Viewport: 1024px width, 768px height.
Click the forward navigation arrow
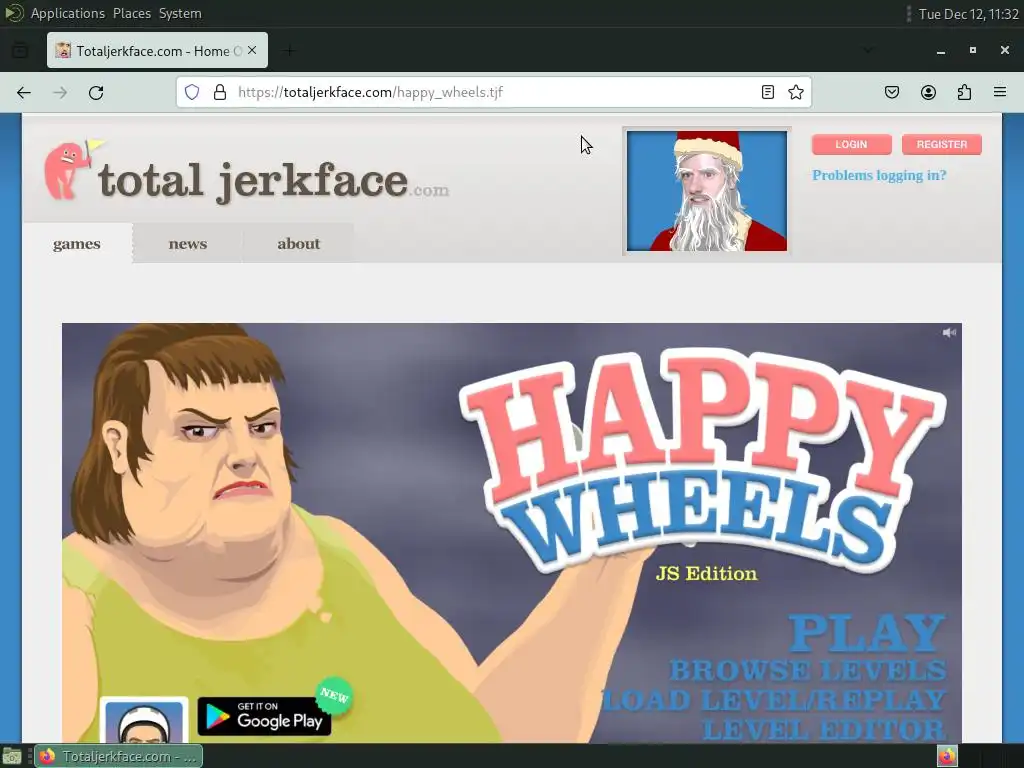(60, 93)
